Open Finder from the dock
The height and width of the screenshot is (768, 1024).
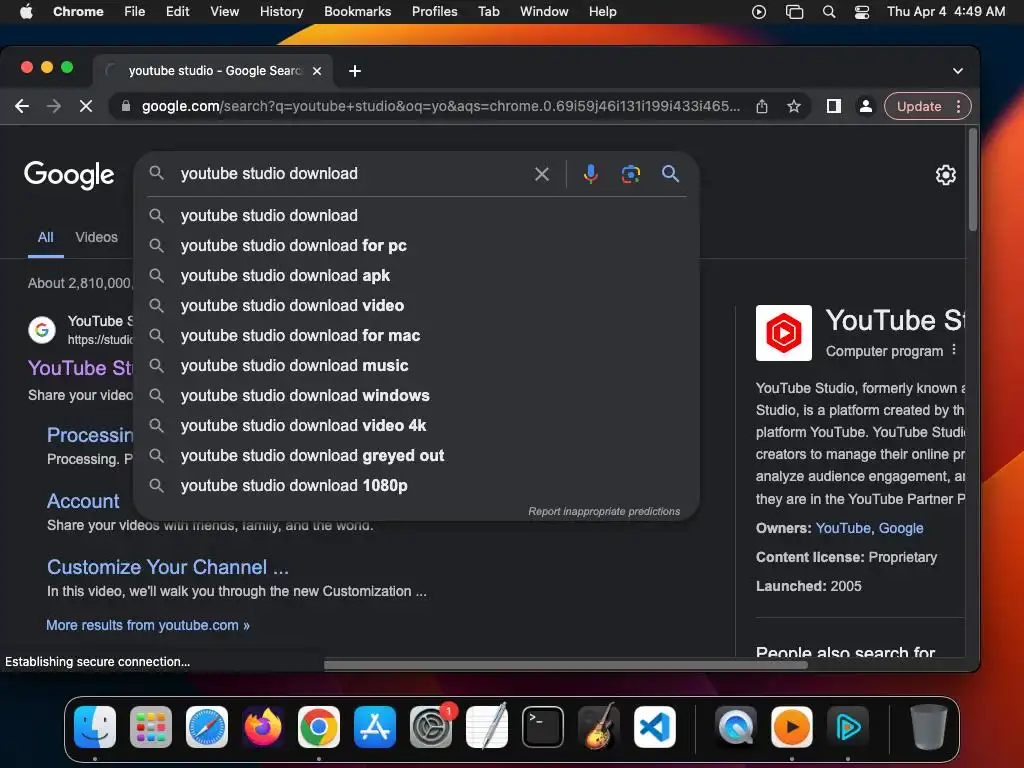point(95,727)
